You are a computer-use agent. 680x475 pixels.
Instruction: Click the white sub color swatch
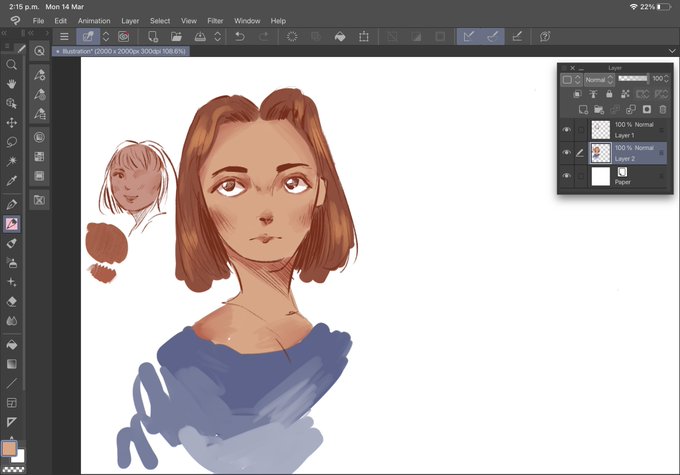pos(20,457)
